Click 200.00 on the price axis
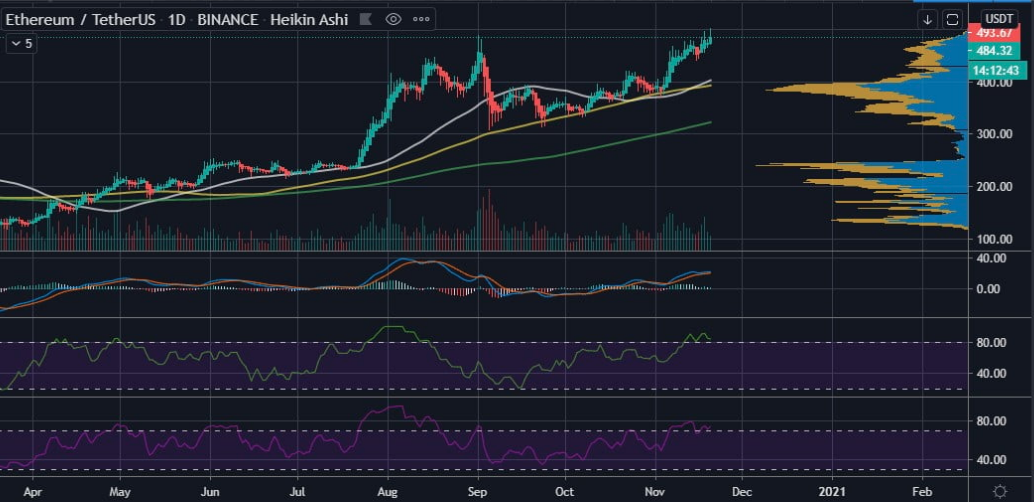The image size is (1034, 502). [995, 187]
